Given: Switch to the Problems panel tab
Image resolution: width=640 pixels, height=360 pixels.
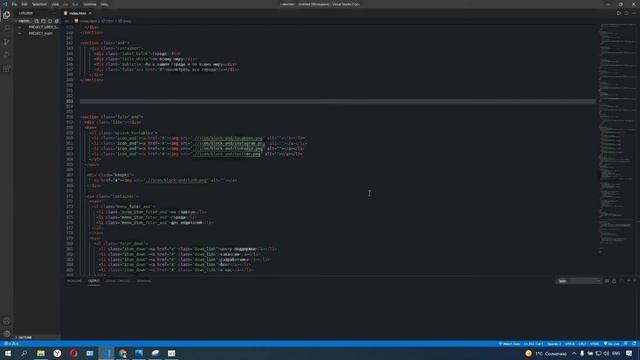Looking at the screenshot, I should pos(74,281).
